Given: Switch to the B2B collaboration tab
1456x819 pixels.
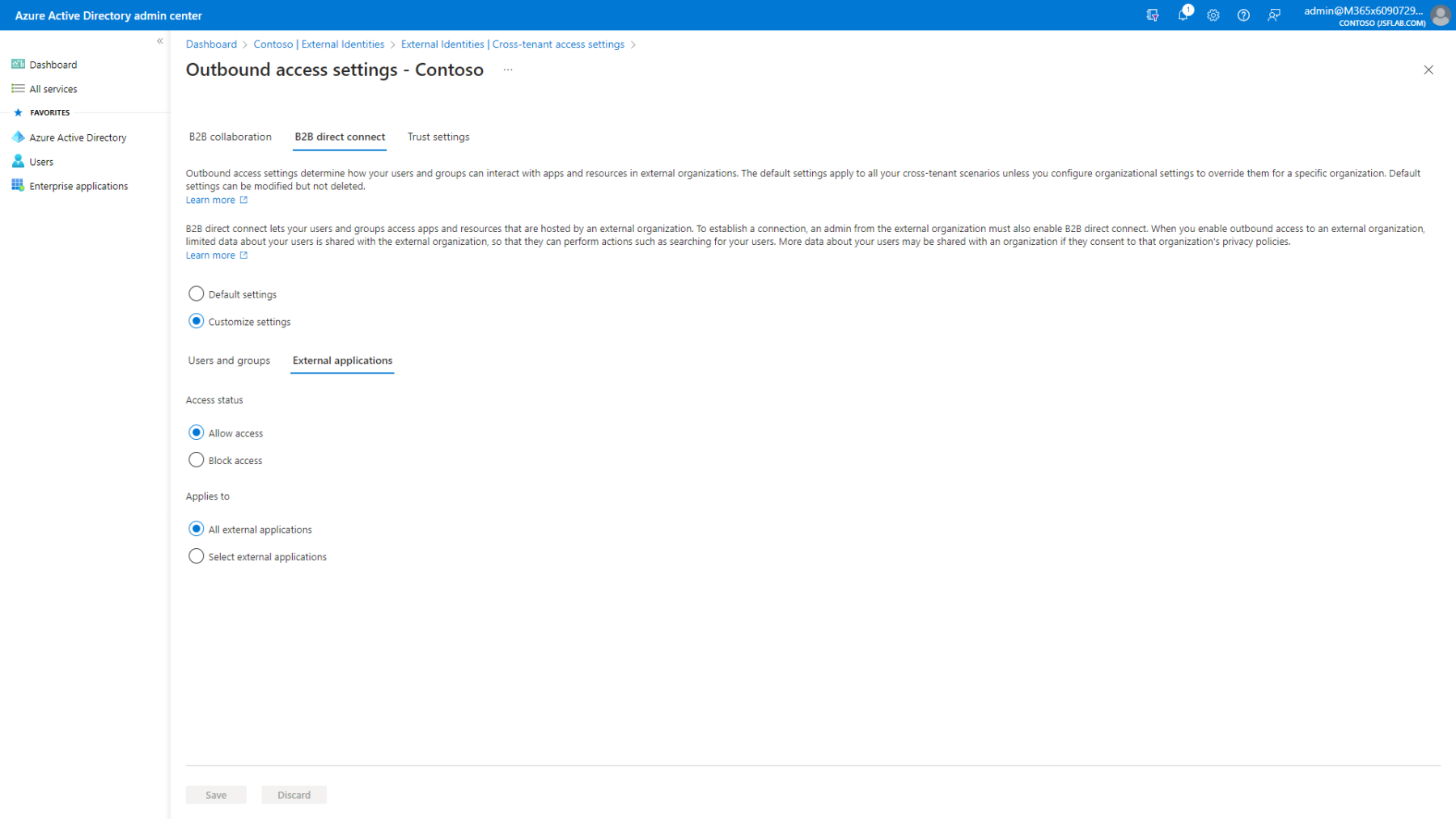Looking at the screenshot, I should [x=231, y=137].
